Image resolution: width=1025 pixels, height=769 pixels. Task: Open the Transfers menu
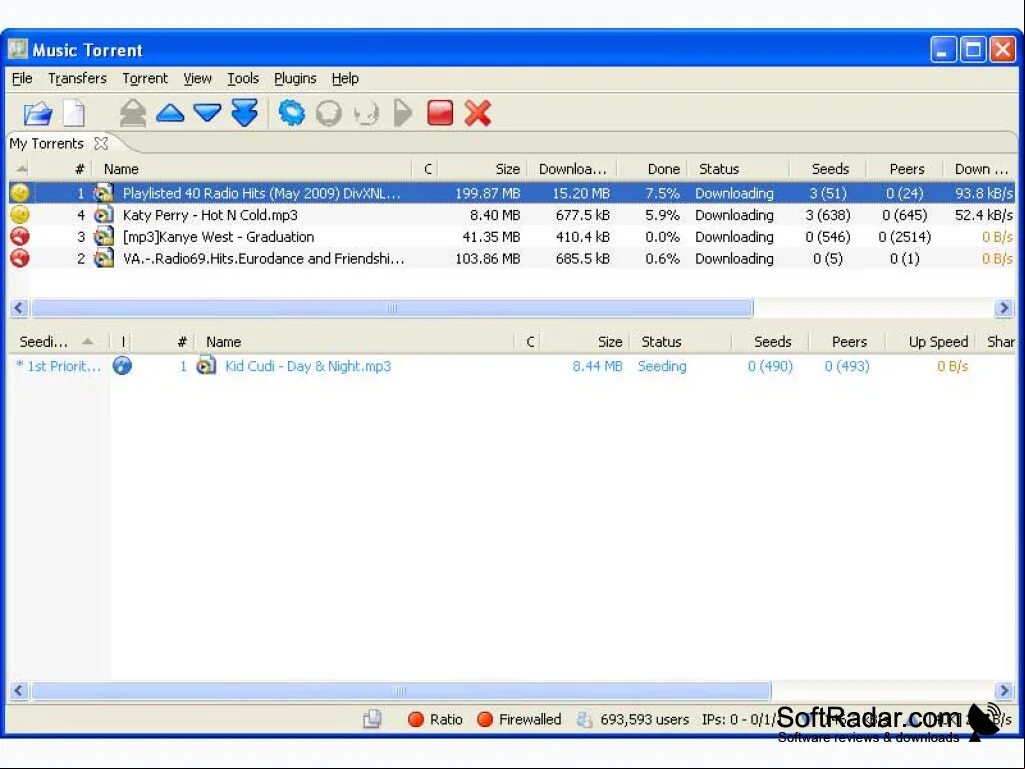click(x=77, y=78)
